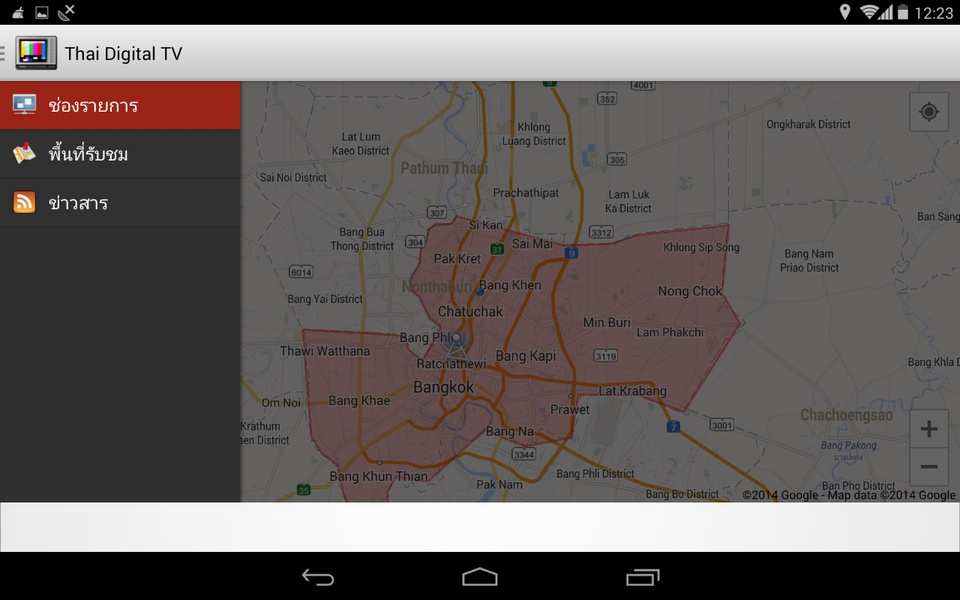Select the พื้นที่รับชม coverage area menu item
Image resolution: width=960 pixels, height=600 pixels.
(x=120, y=154)
